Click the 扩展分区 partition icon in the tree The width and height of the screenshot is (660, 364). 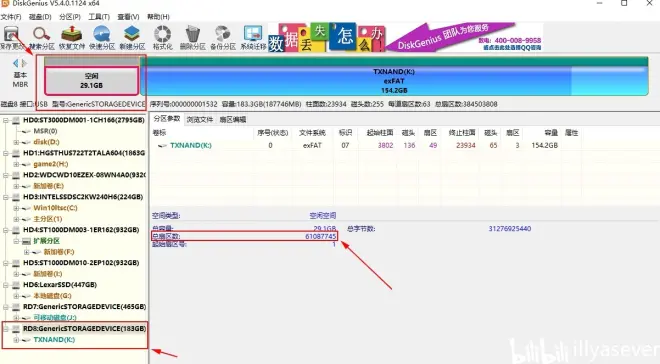point(26,241)
